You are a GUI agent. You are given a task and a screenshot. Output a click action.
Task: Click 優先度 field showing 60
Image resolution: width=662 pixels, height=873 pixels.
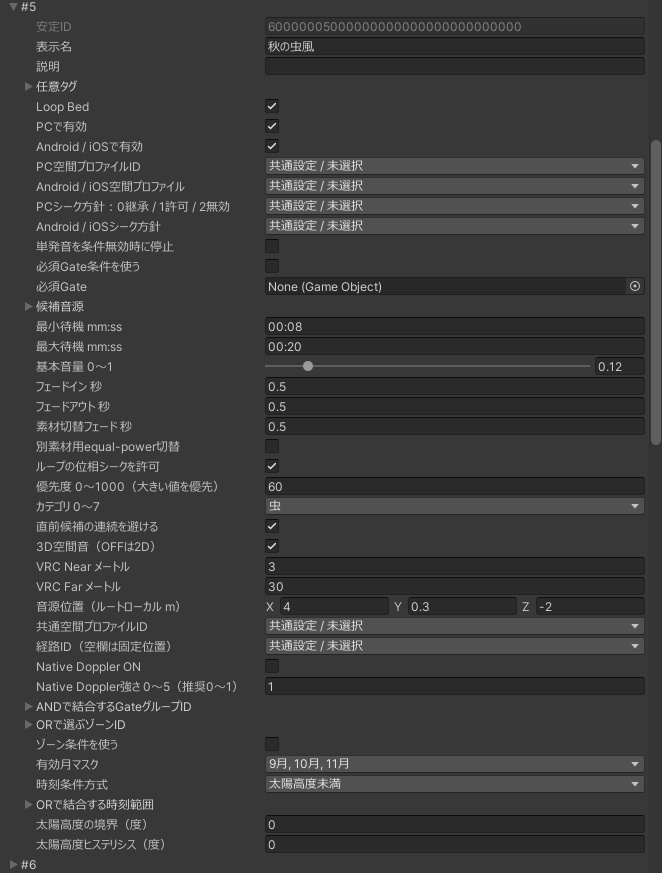(x=454, y=486)
